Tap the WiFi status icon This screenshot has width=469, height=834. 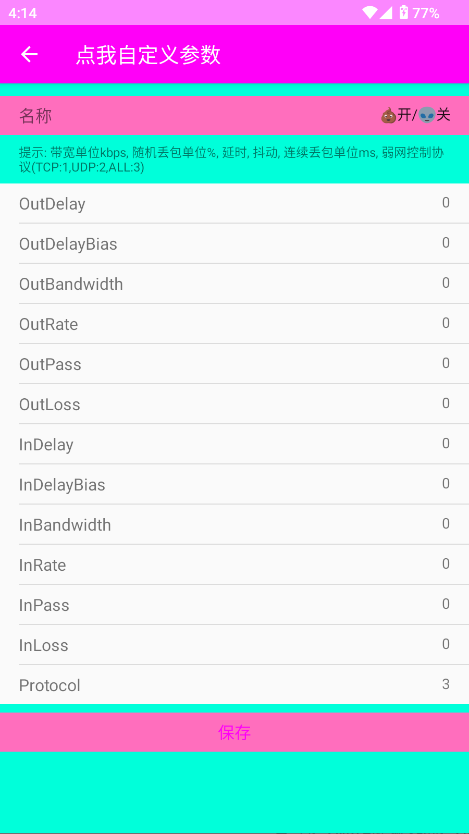(x=369, y=13)
